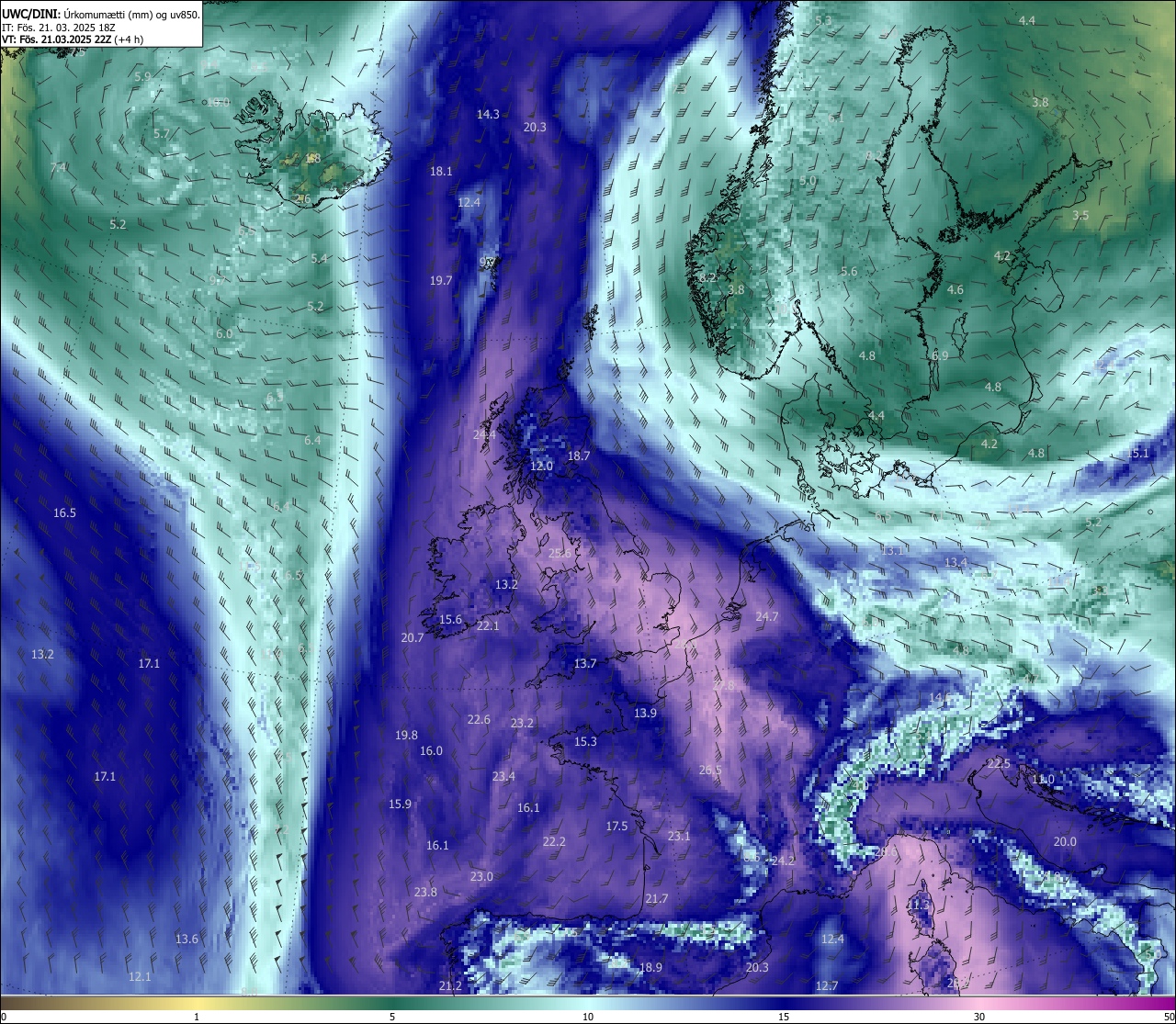
Task: Click the 24.7 value label
Action: coord(767,617)
